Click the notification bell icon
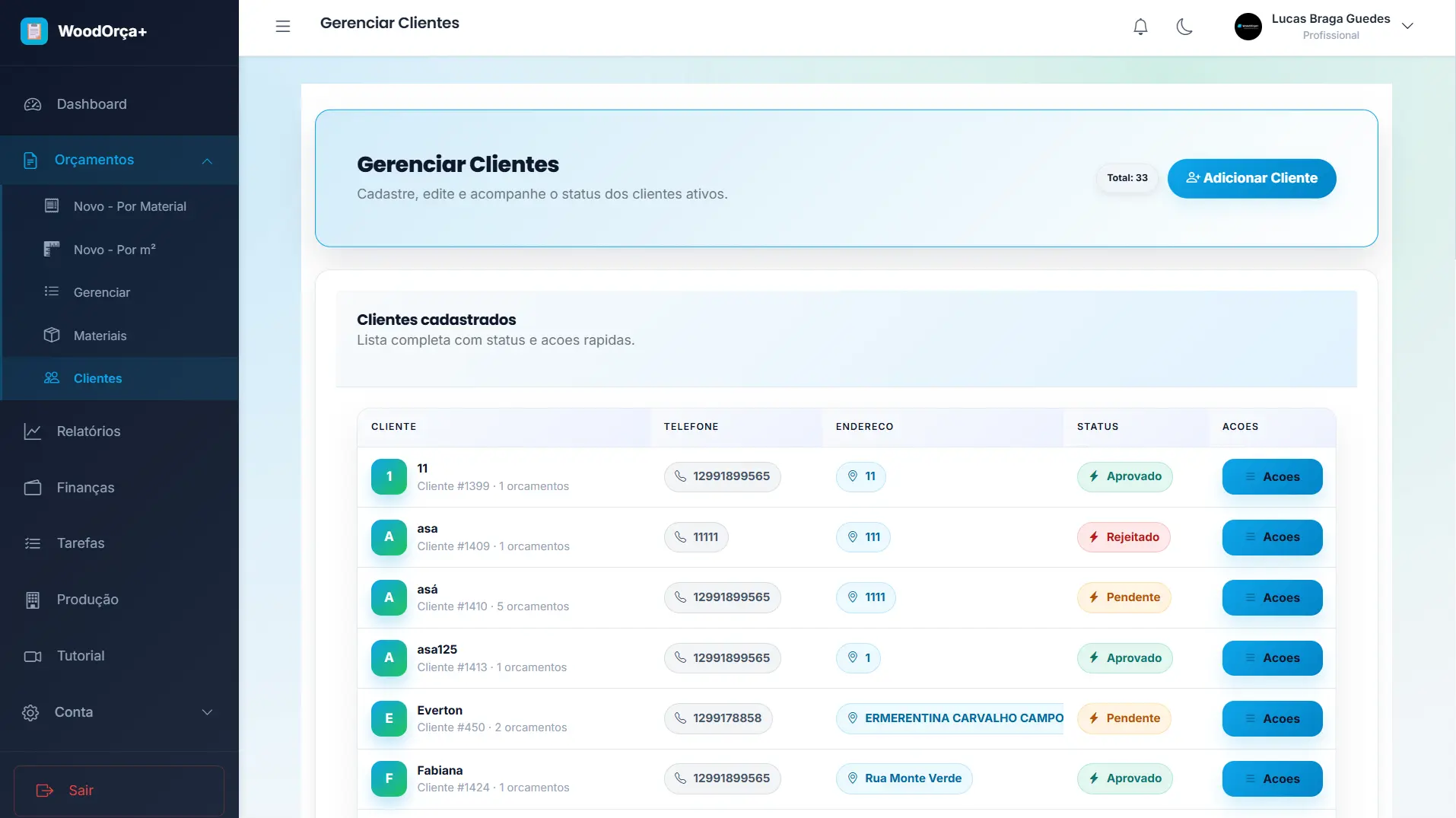 [x=1140, y=27]
